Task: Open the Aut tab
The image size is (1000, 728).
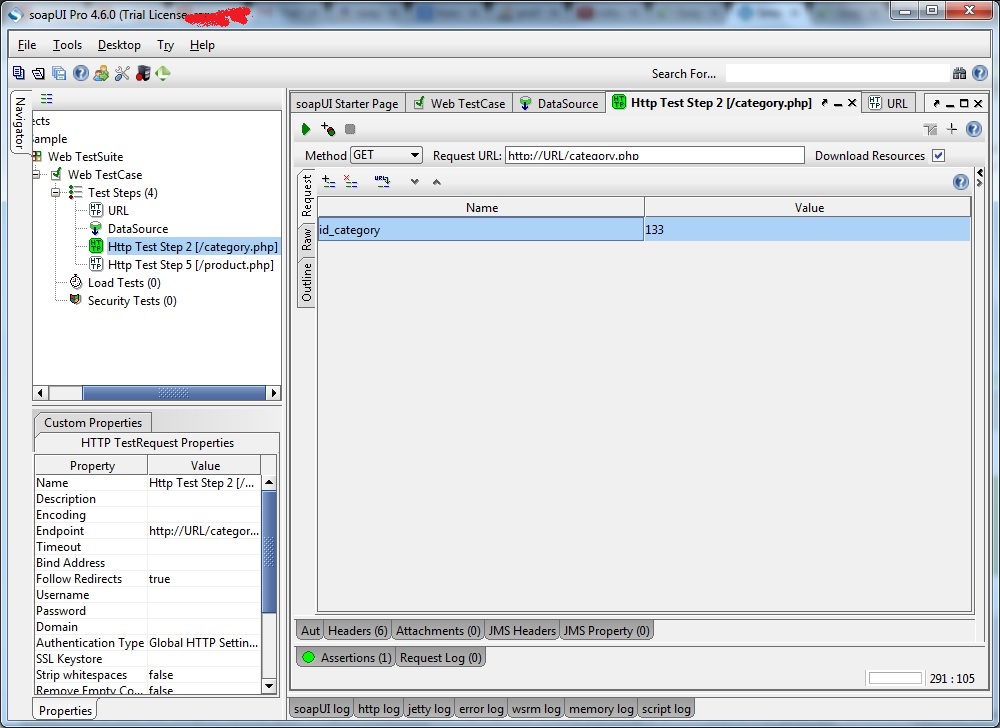Action: [310, 630]
